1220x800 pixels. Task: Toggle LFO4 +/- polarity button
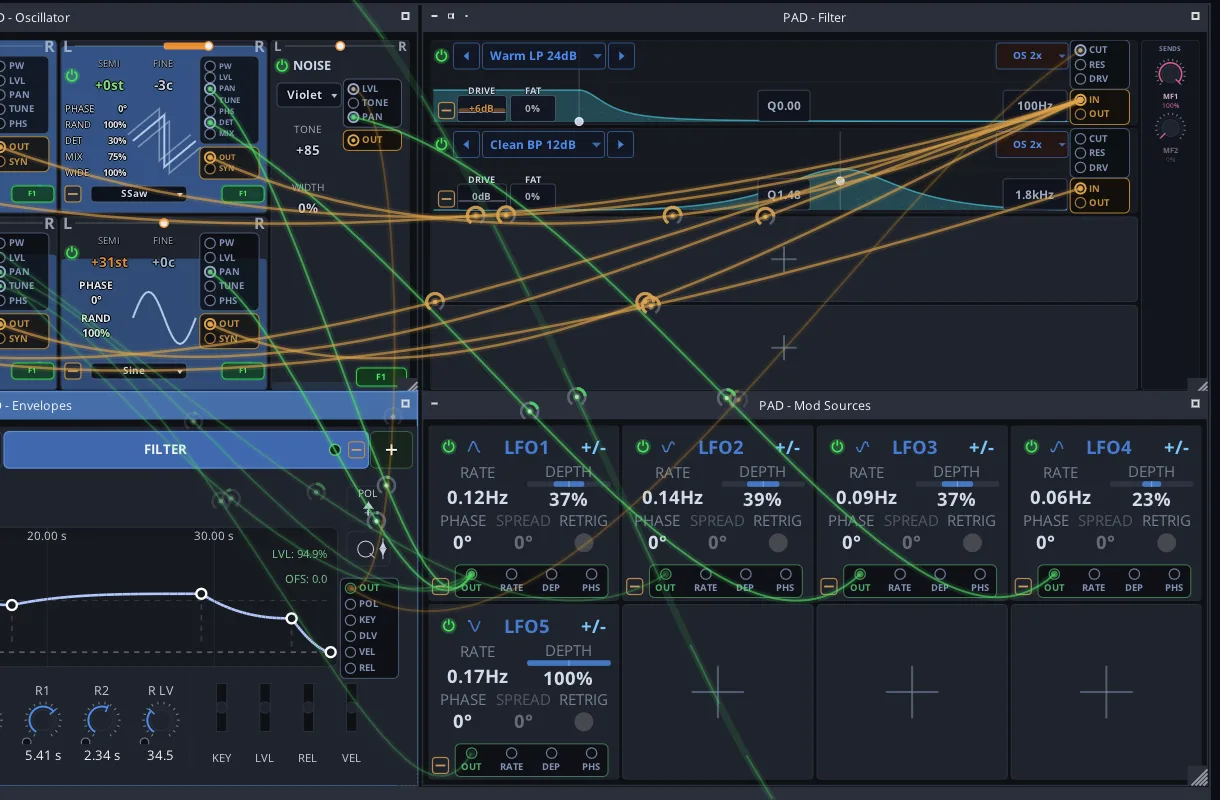pos(1176,447)
